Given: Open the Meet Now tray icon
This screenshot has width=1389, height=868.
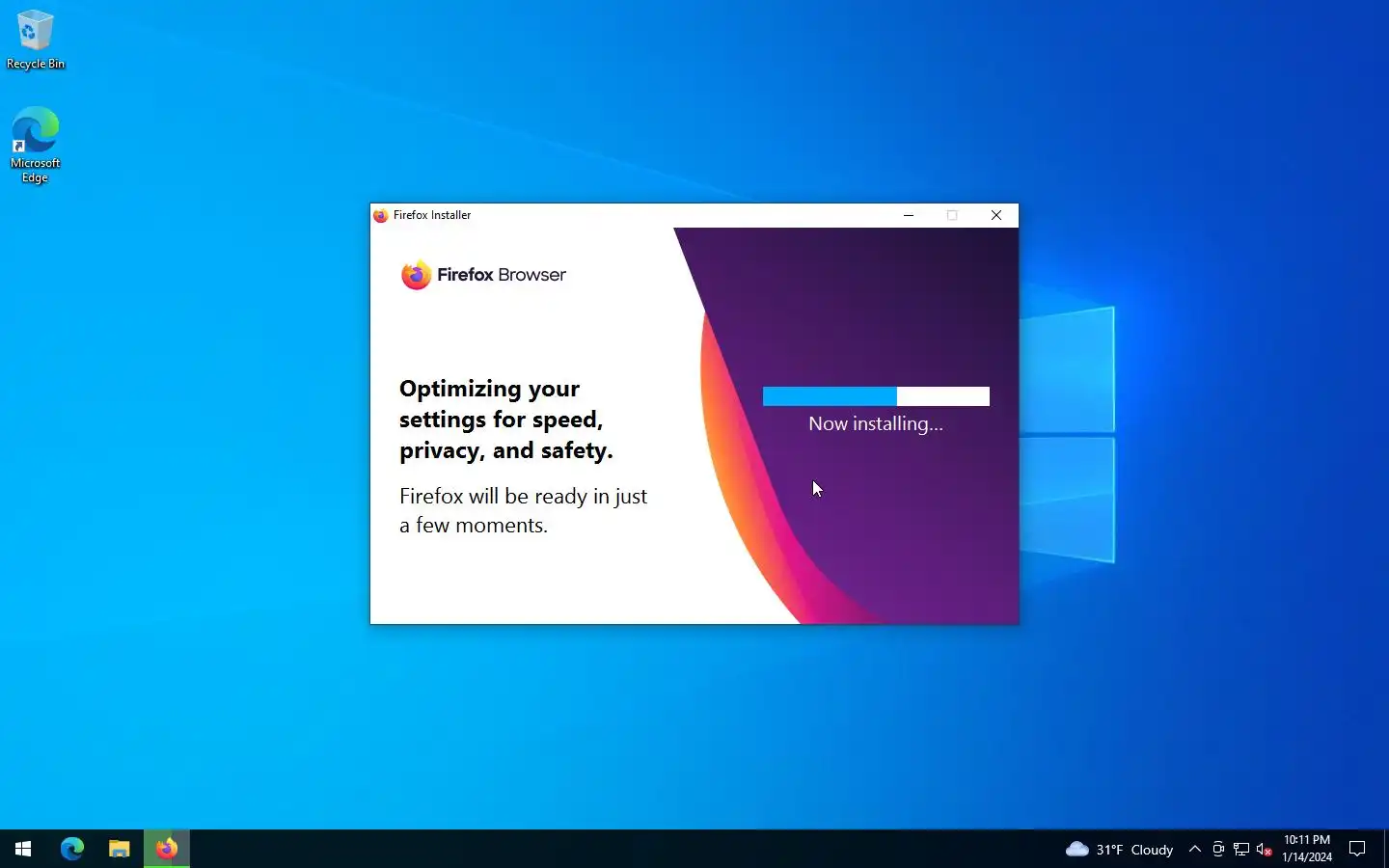Looking at the screenshot, I should pyautogui.click(x=1218, y=849).
